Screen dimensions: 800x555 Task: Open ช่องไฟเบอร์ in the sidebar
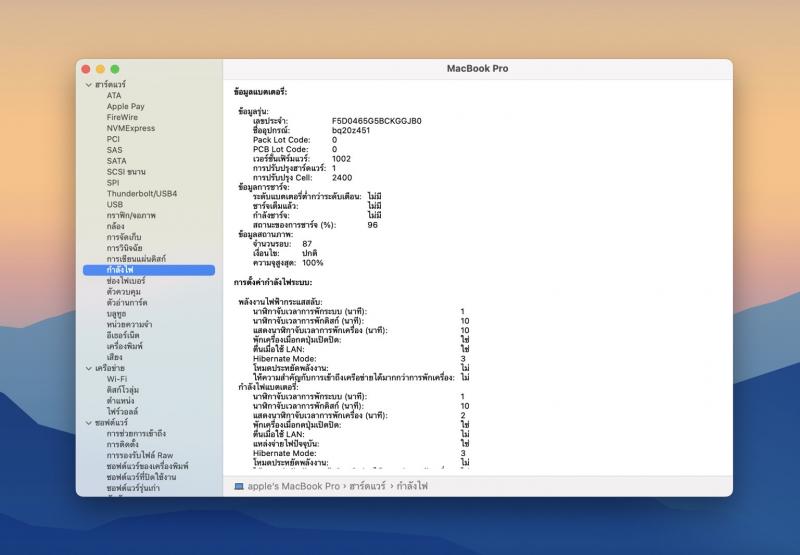tap(126, 281)
